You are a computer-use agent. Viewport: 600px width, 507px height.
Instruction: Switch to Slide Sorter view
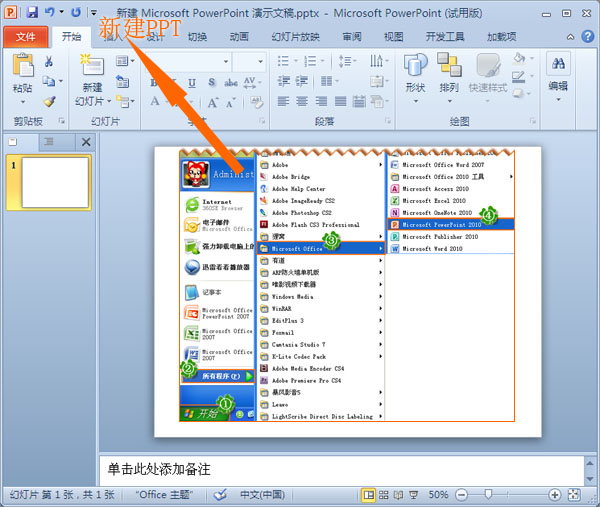pos(383,495)
